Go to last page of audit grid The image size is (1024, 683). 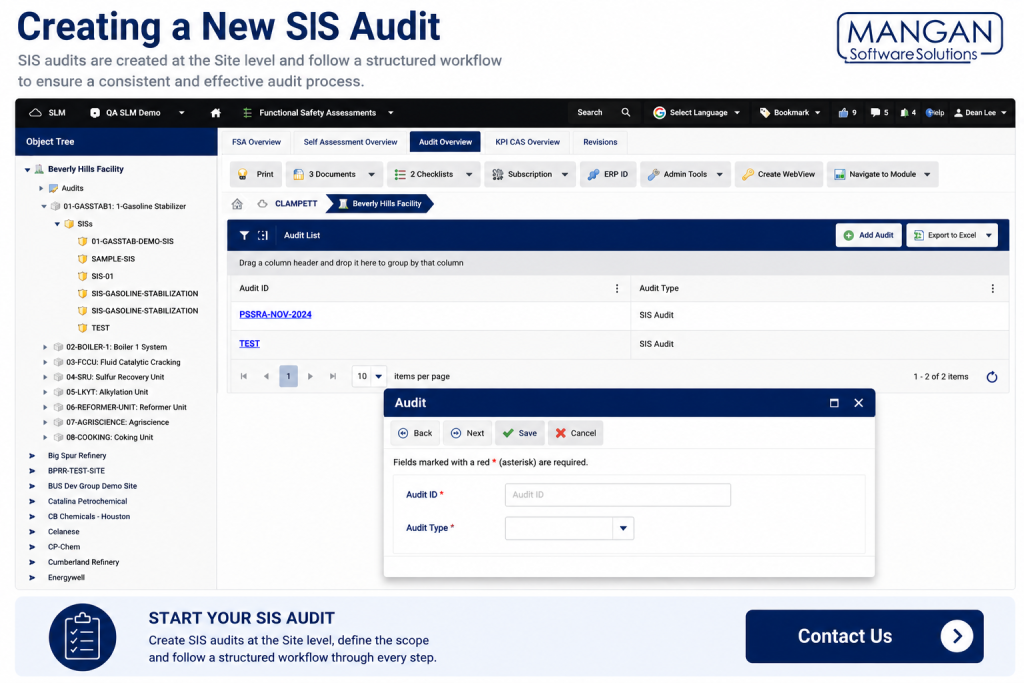click(x=333, y=377)
